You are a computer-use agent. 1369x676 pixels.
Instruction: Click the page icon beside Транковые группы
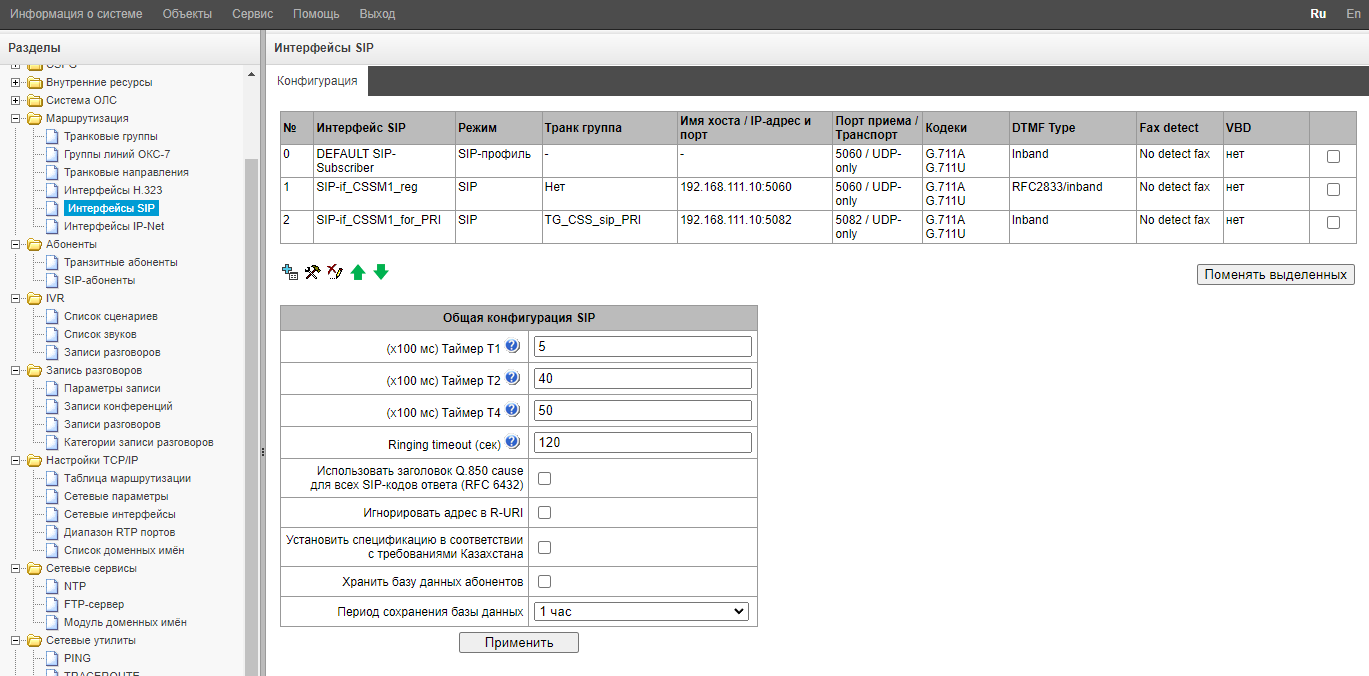pyautogui.click(x=54, y=136)
